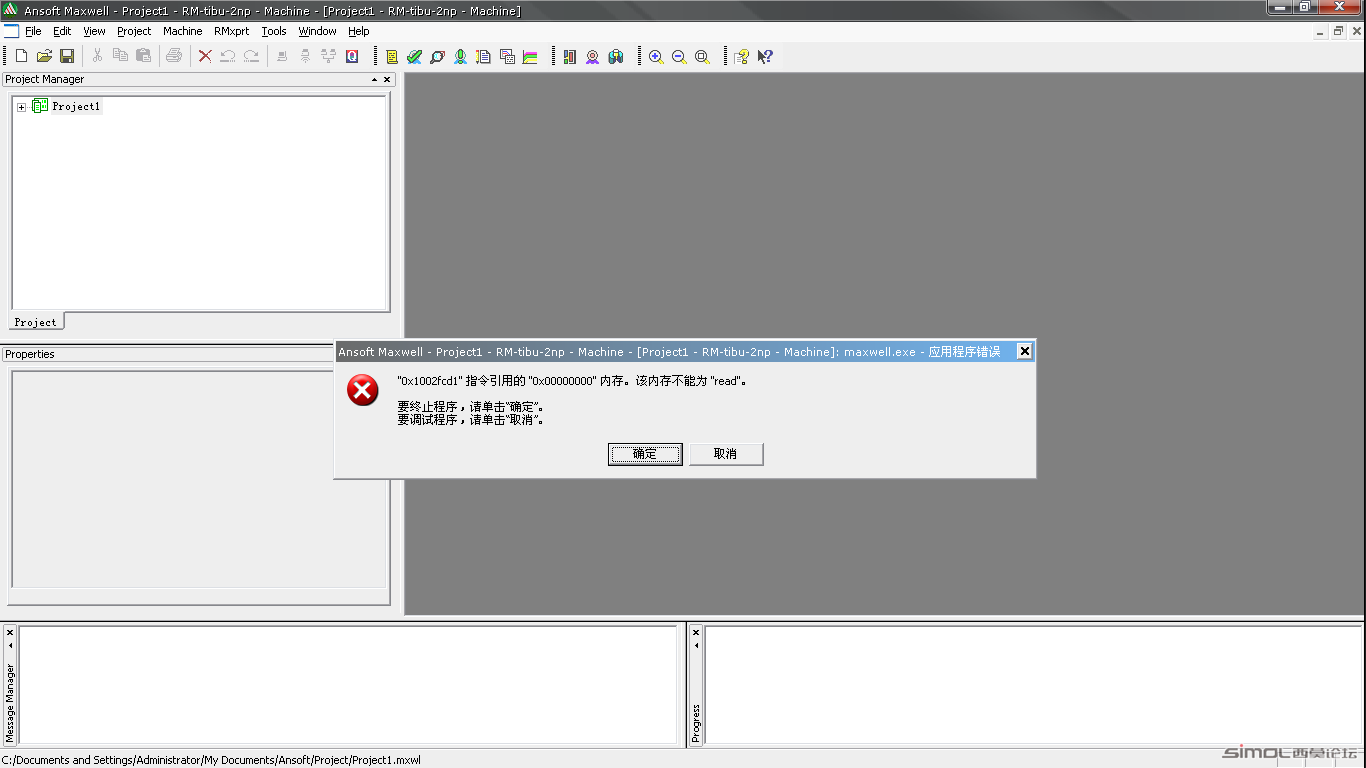The height and width of the screenshot is (768, 1366).
Task: Click the Zoom Out magnifier icon
Action: tap(679, 57)
